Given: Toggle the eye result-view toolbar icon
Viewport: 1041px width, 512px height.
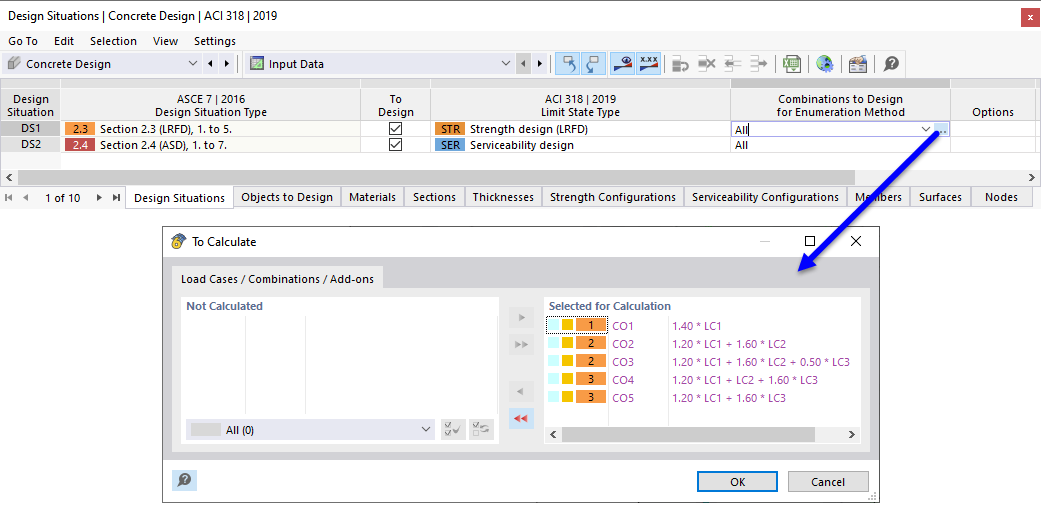Looking at the screenshot, I should pos(623,64).
